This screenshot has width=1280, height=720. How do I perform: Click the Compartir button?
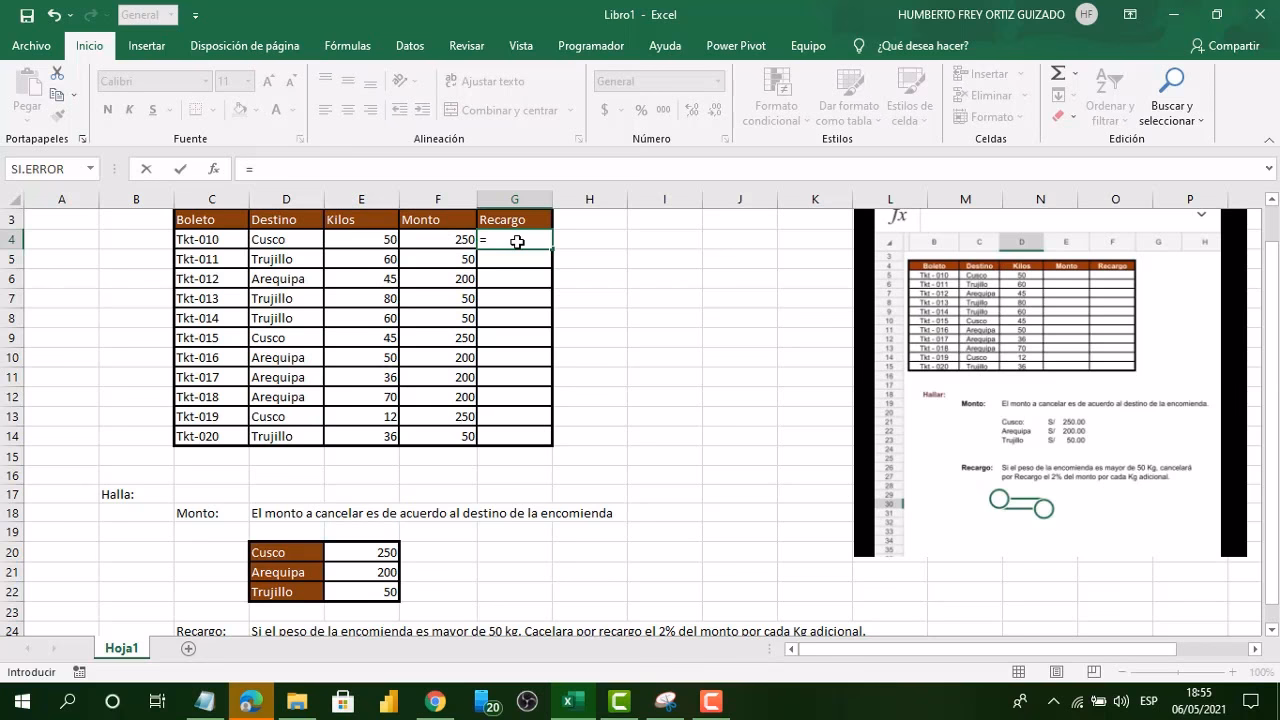click(x=1225, y=46)
